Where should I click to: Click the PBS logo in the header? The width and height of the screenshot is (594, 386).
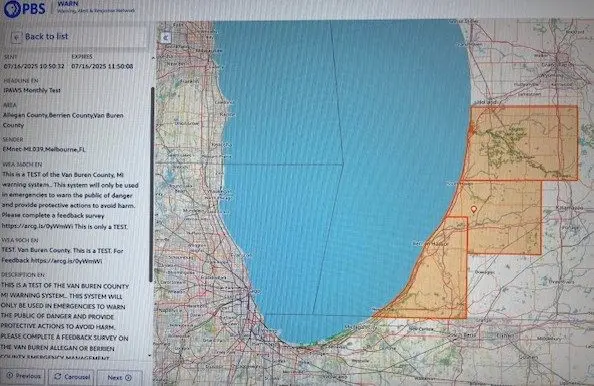click(x=24, y=8)
